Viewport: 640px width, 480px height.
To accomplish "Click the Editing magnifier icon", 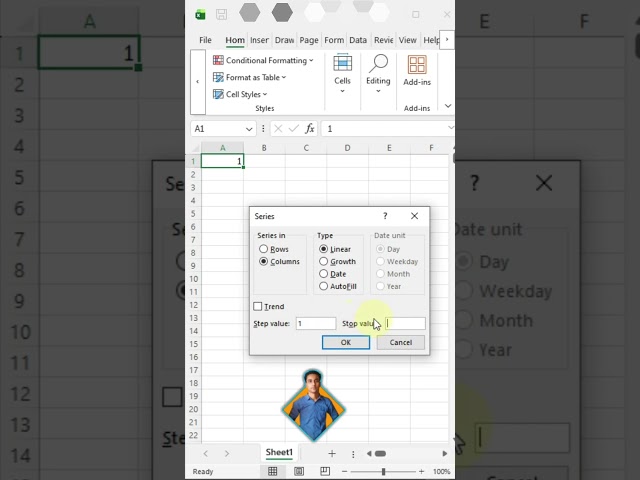I will (x=378, y=64).
